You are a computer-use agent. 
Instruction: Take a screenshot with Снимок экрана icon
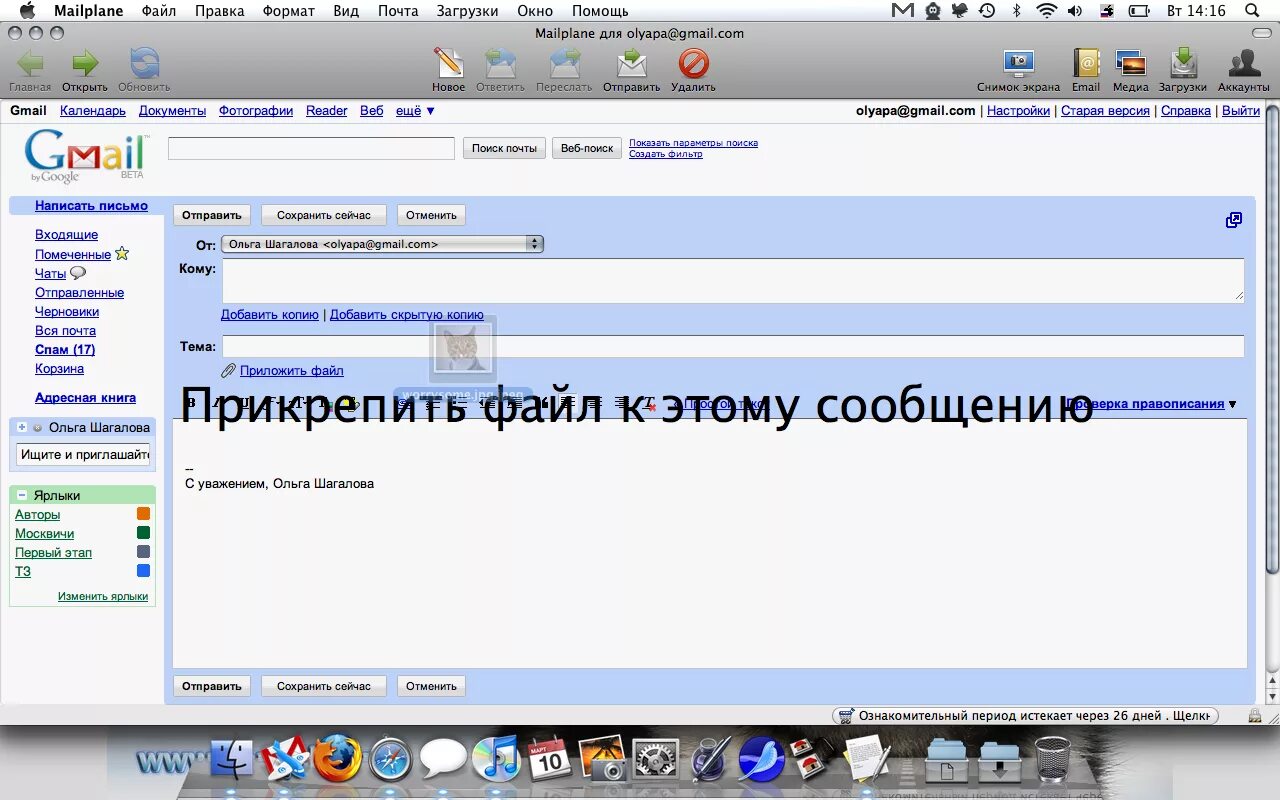coord(1018,64)
